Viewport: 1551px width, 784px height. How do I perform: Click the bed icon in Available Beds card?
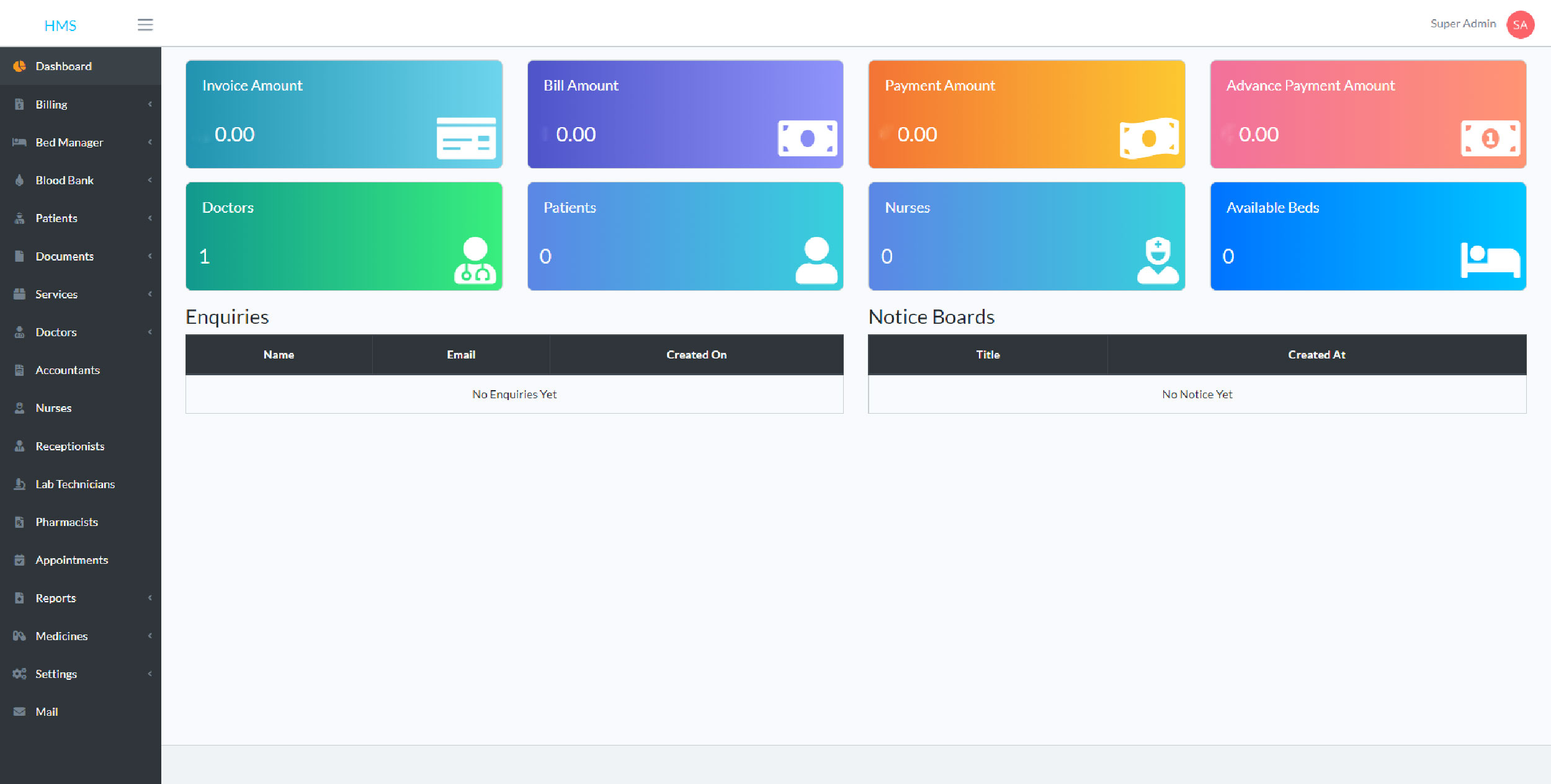1490,261
